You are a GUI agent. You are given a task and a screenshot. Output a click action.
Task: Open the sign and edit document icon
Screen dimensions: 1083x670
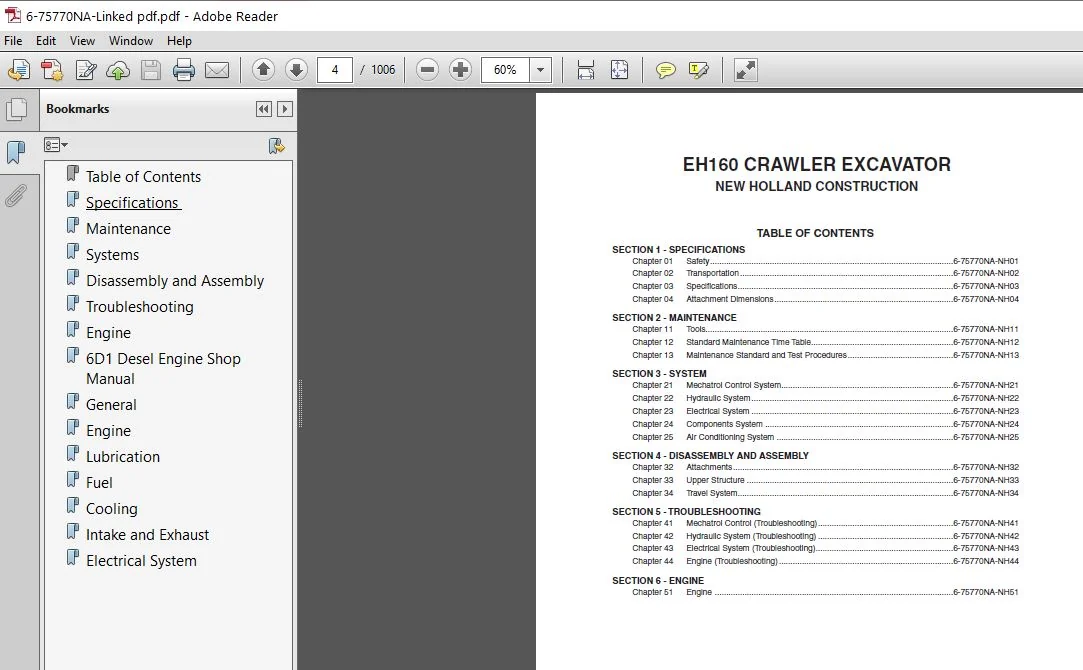coord(86,70)
